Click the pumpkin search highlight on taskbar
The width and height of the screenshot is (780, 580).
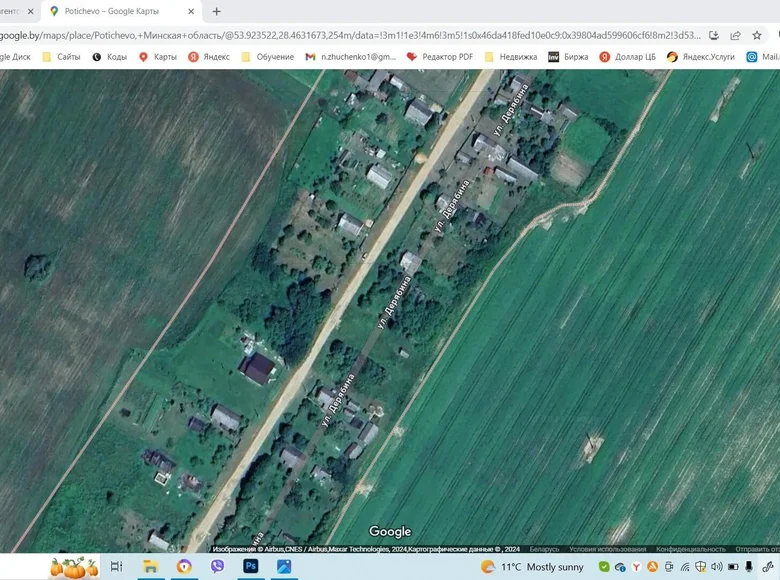(x=74, y=567)
